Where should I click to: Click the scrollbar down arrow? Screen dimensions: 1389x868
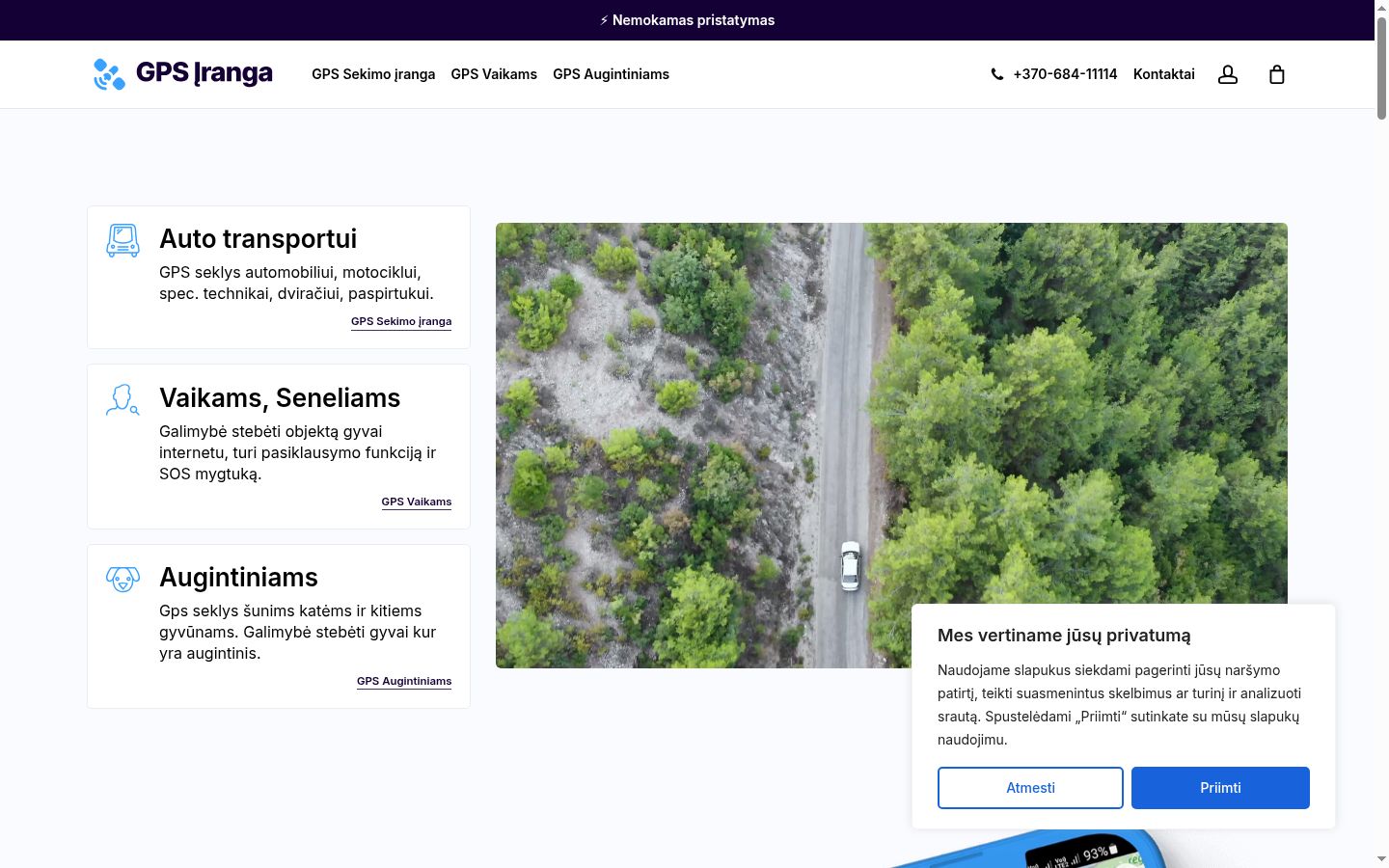coord(1381,858)
